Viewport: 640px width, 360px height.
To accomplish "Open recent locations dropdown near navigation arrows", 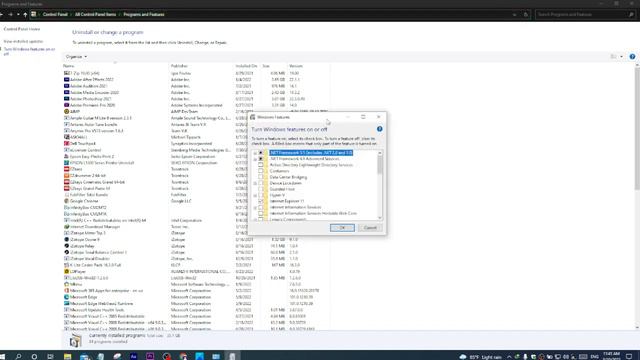I will pos(18,14).
